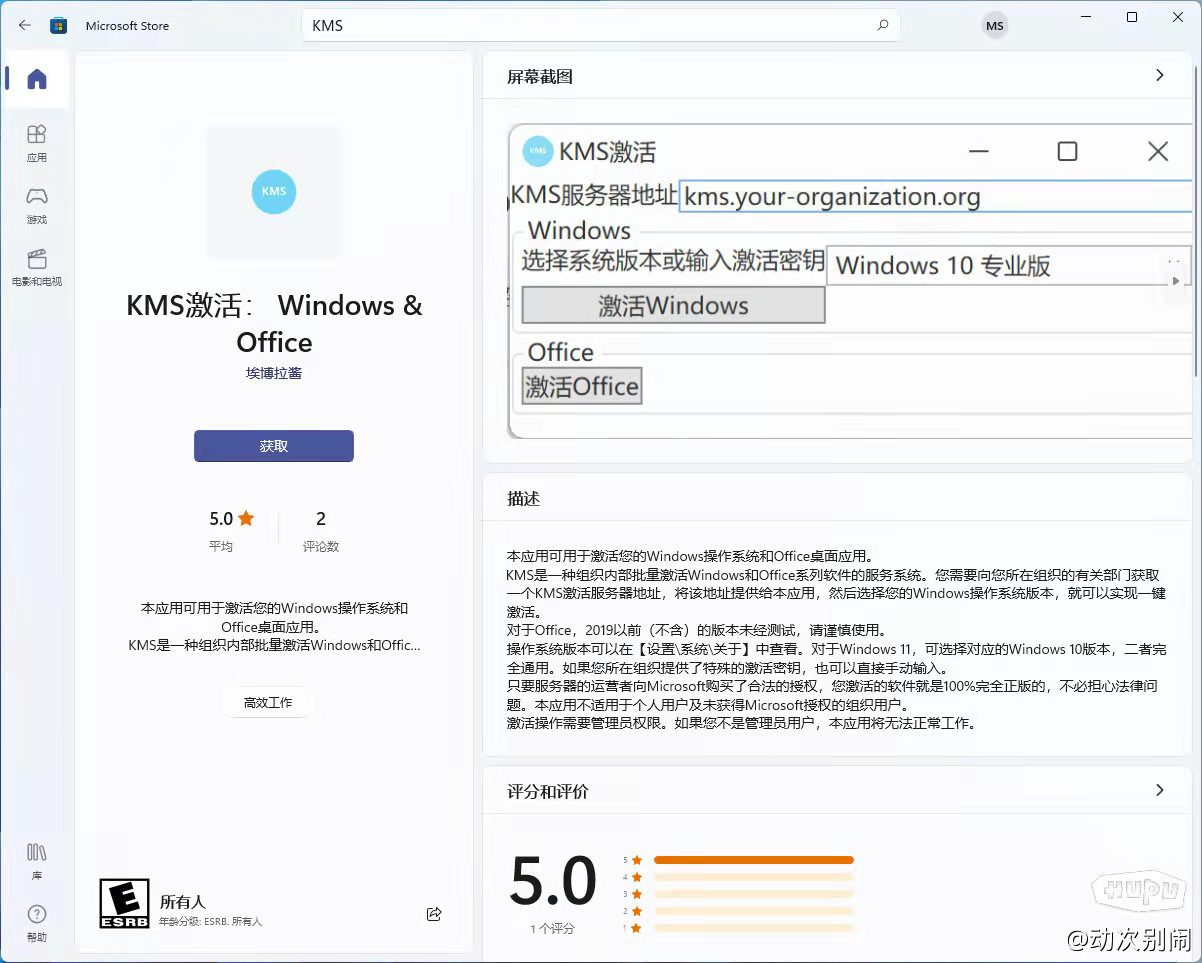This screenshot has width=1202, height=963.
Task: Click into the KMS search box
Action: (601, 25)
